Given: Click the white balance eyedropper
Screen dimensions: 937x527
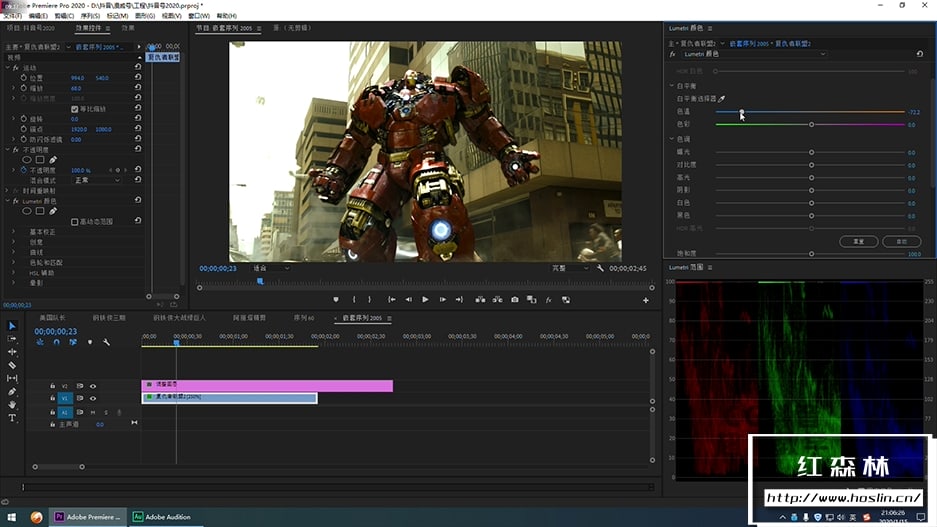Looking at the screenshot, I should [x=722, y=99].
